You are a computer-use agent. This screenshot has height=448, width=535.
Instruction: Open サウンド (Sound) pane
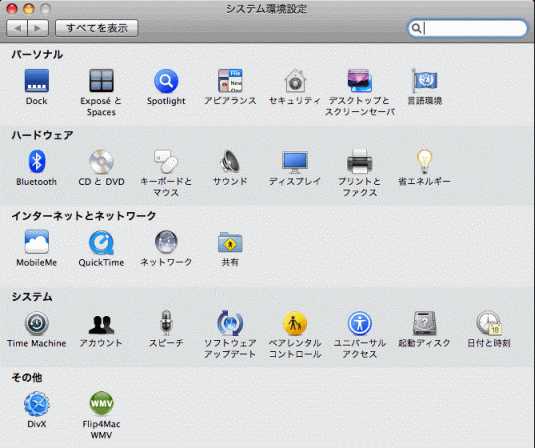tap(230, 161)
